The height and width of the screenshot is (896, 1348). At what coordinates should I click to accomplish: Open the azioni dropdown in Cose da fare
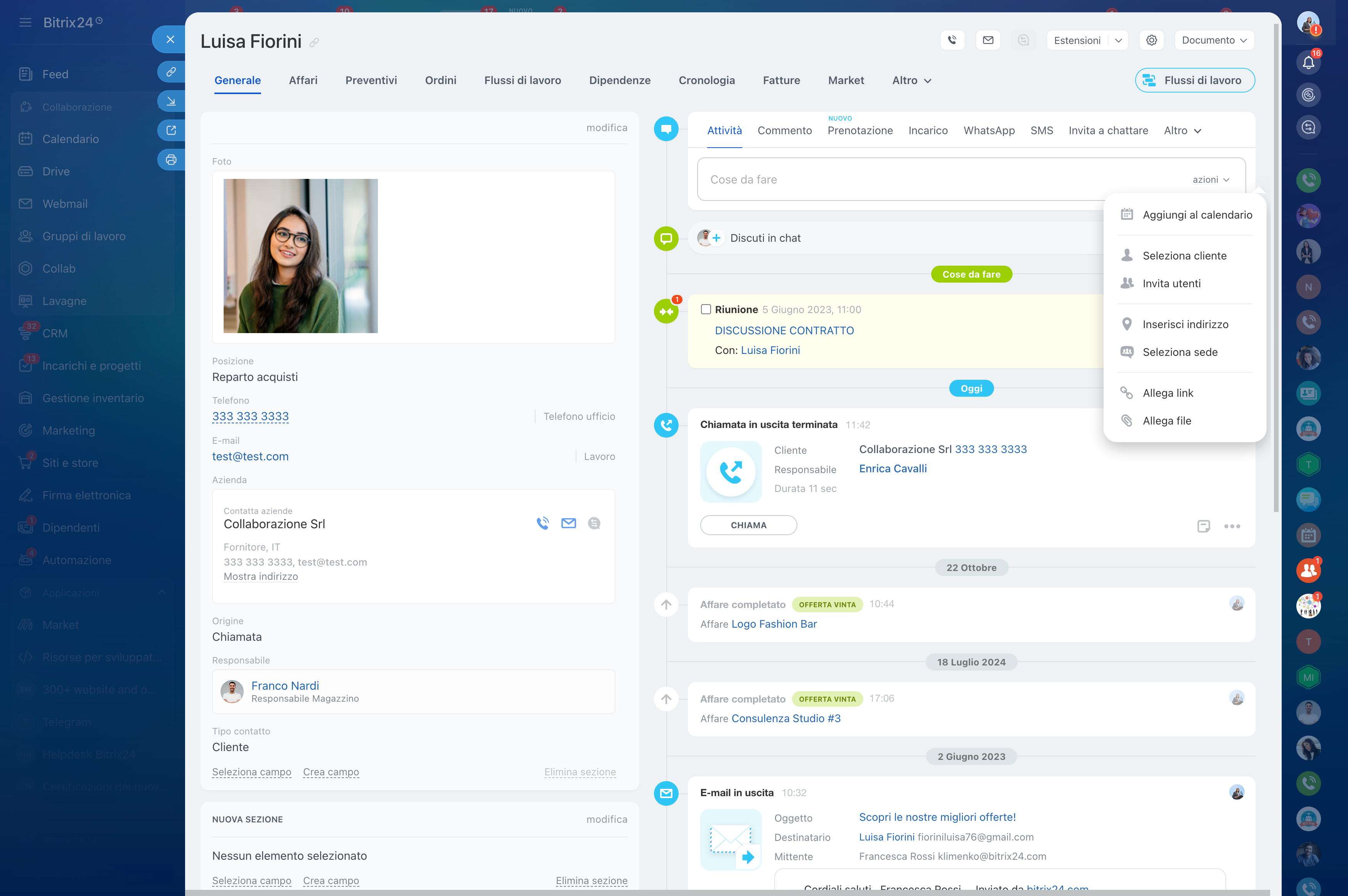[x=1210, y=179]
